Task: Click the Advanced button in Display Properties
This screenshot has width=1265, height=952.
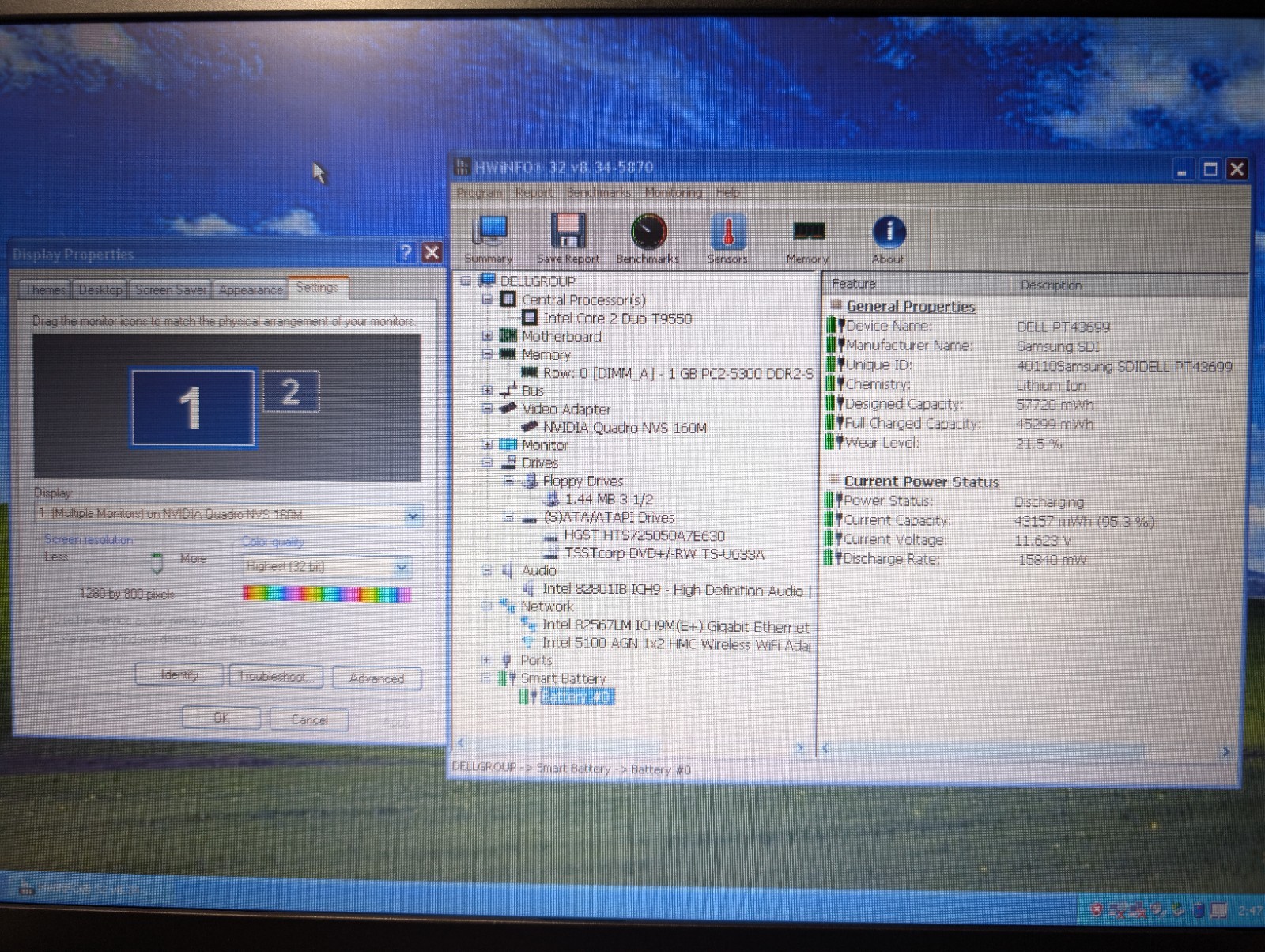Action: click(376, 678)
